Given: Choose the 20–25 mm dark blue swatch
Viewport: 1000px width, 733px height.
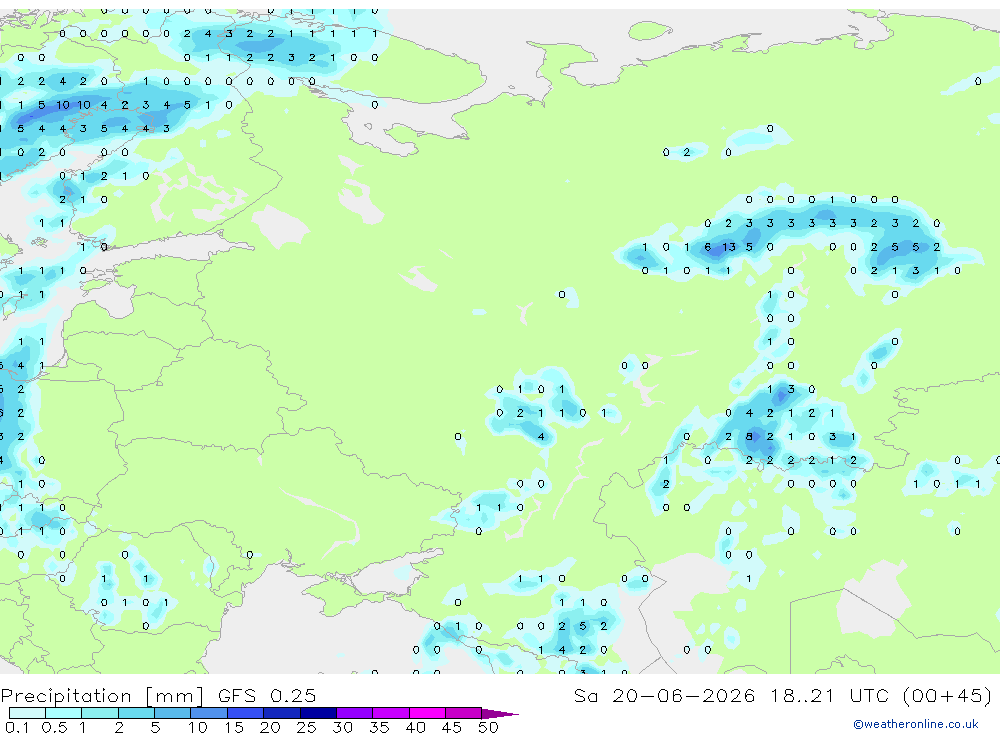Looking at the screenshot, I should pos(281,713).
